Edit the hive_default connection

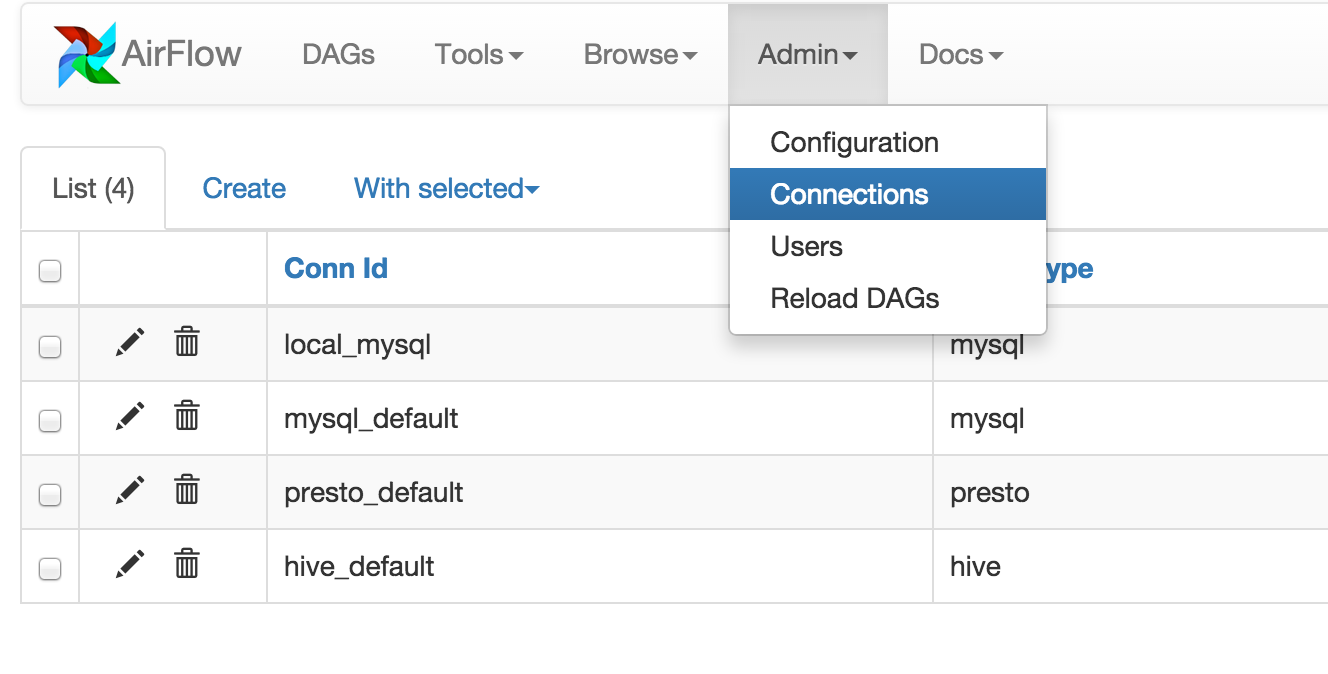tap(130, 565)
